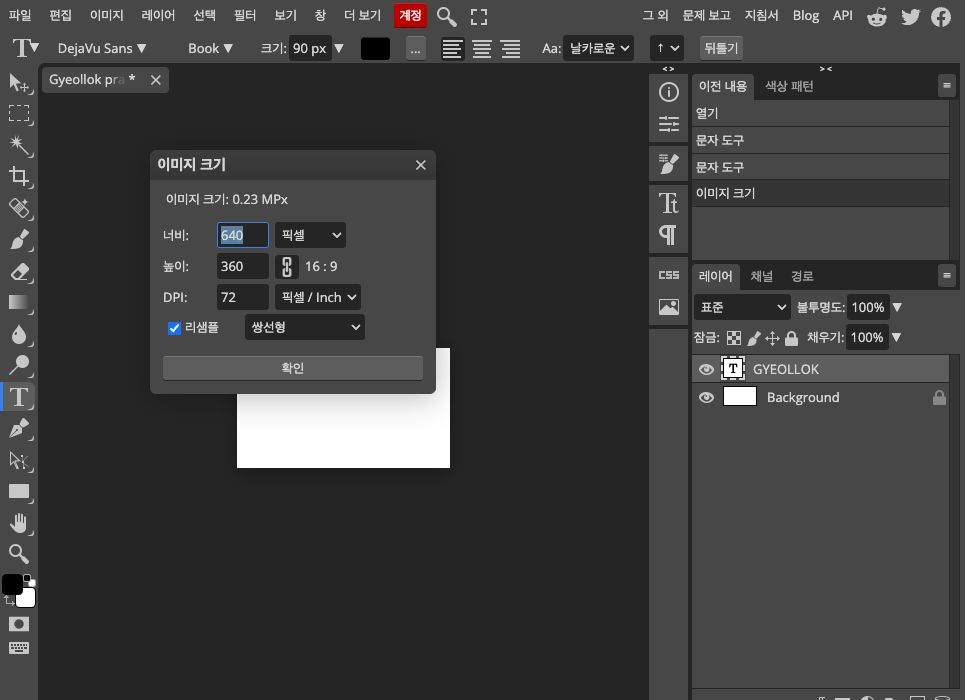The width and height of the screenshot is (965, 700).
Task: Switch to the 색상 패턴 tab
Action: point(790,86)
